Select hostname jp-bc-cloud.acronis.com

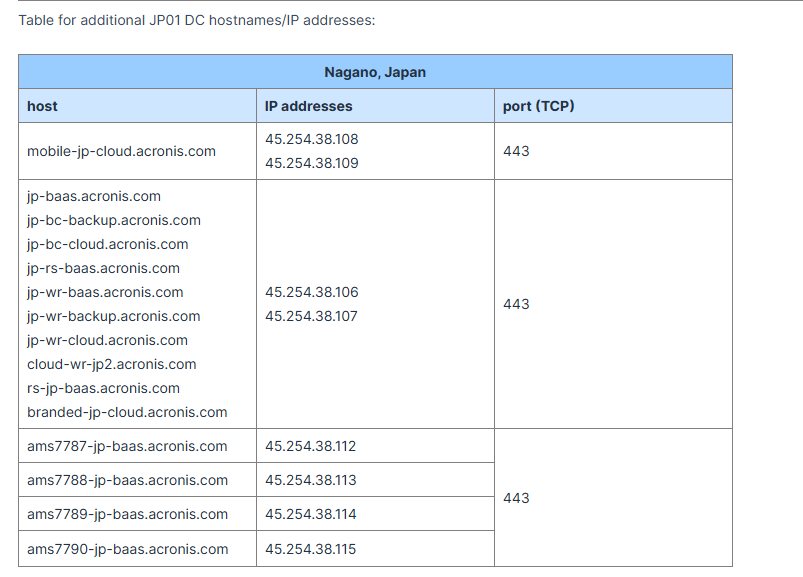[108, 245]
